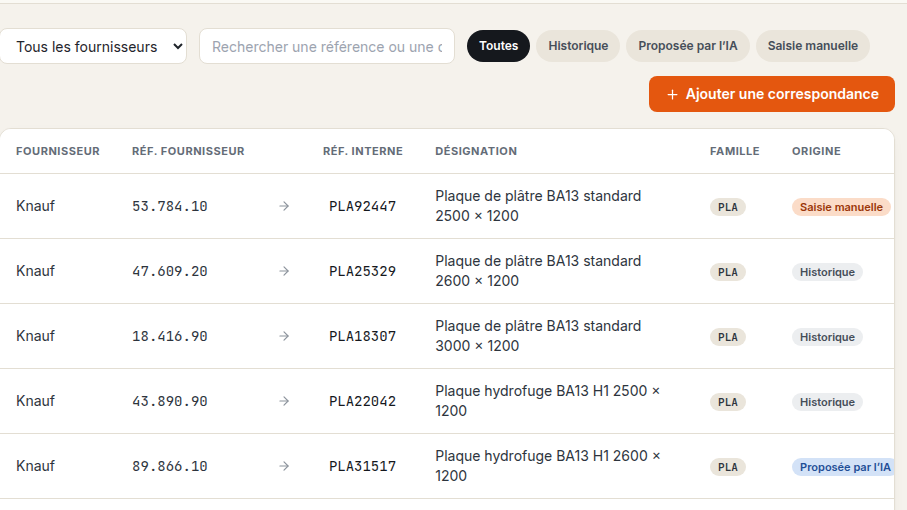The image size is (907, 510).
Task: Click internal reference PLA31517
Action: 363,467
